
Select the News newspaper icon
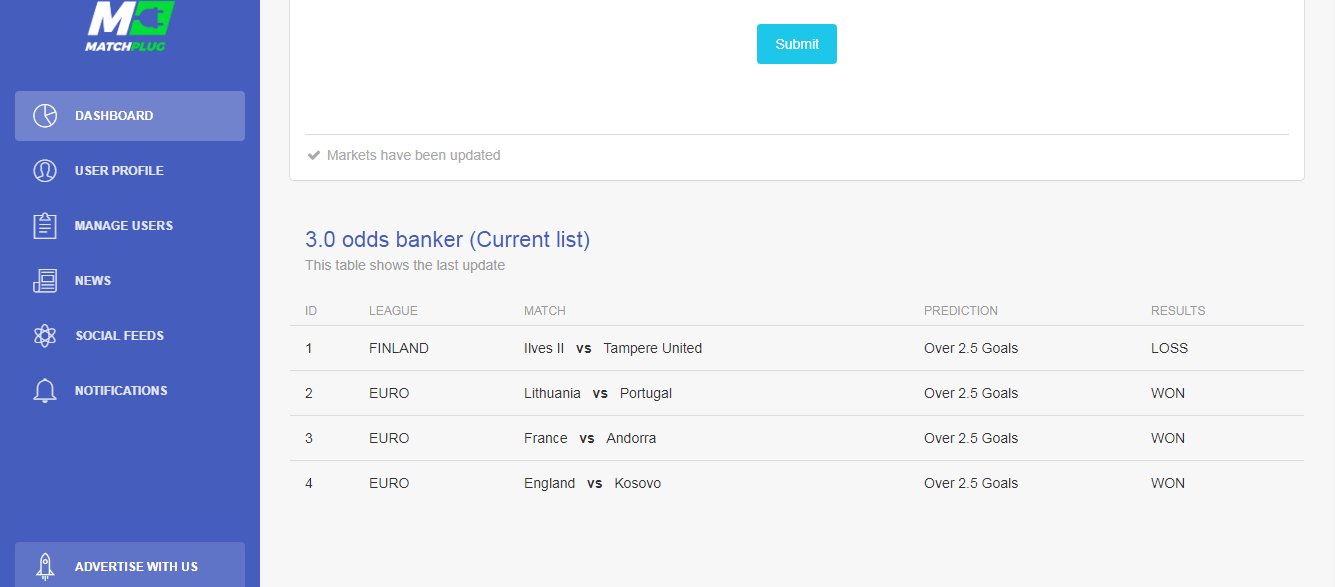[45, 281]
